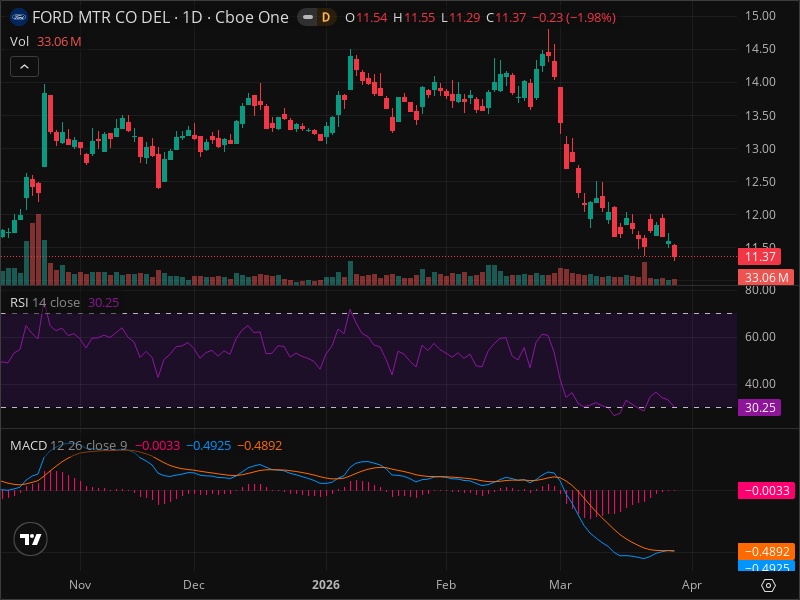Select the MACD 12 26 close 9 legend
This screenshot has height=600, width=800.
(x=68, y=445)
